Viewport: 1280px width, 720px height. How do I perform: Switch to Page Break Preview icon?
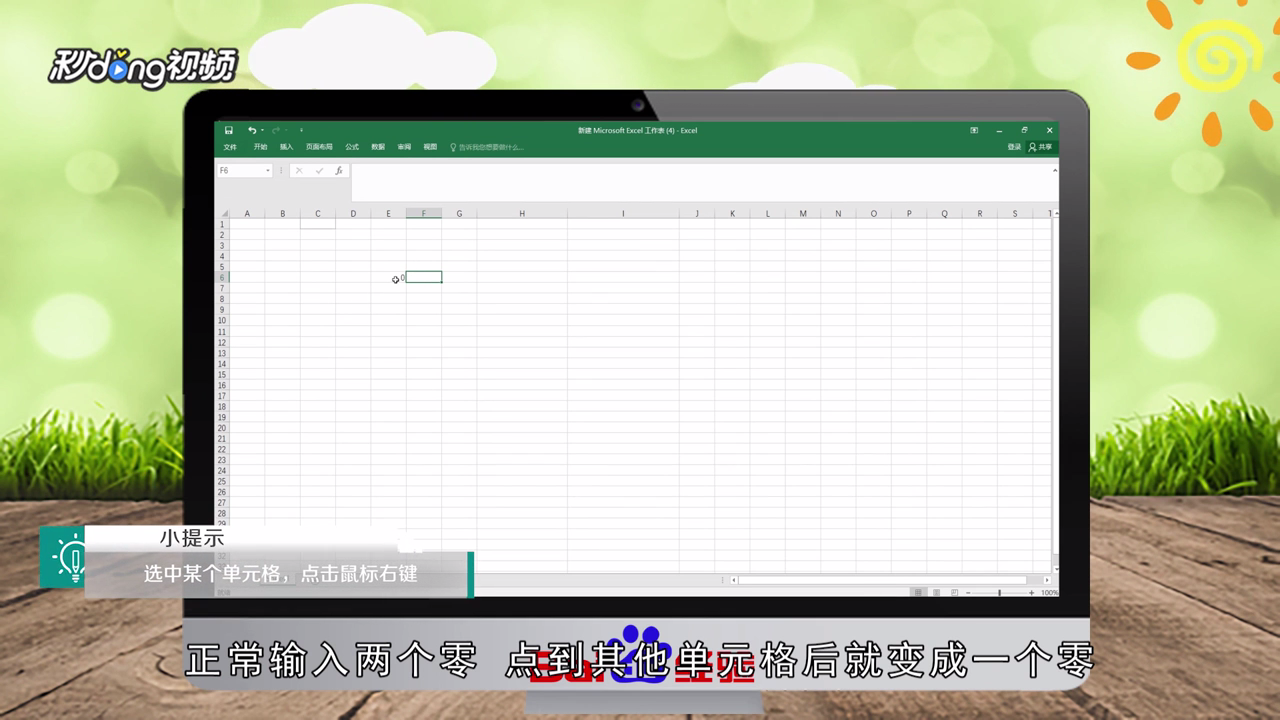954,593
